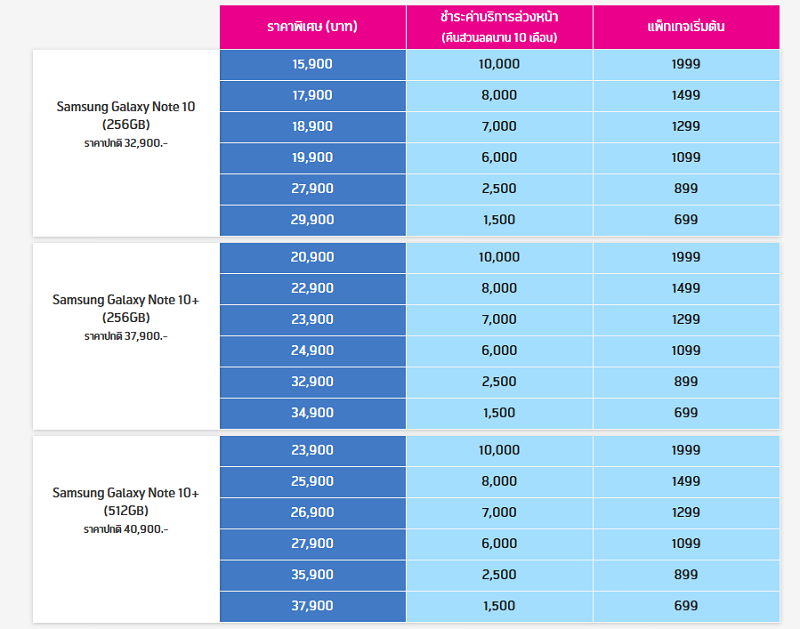800x629 pixels.
Task: Click the 2,500 prepayment in the 32,900 row
Action: click(x=499, y=382)
